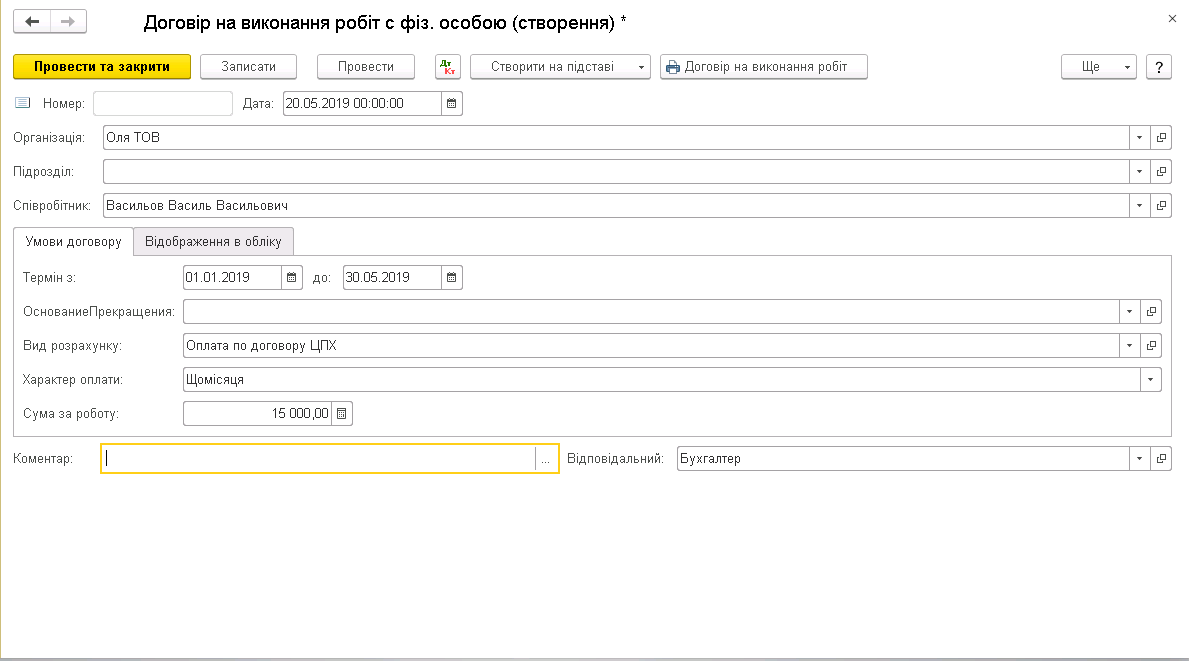This screenshot has width=1189, height=661.
Task: Open the Ще menu
Action: tap(1098, 67)
